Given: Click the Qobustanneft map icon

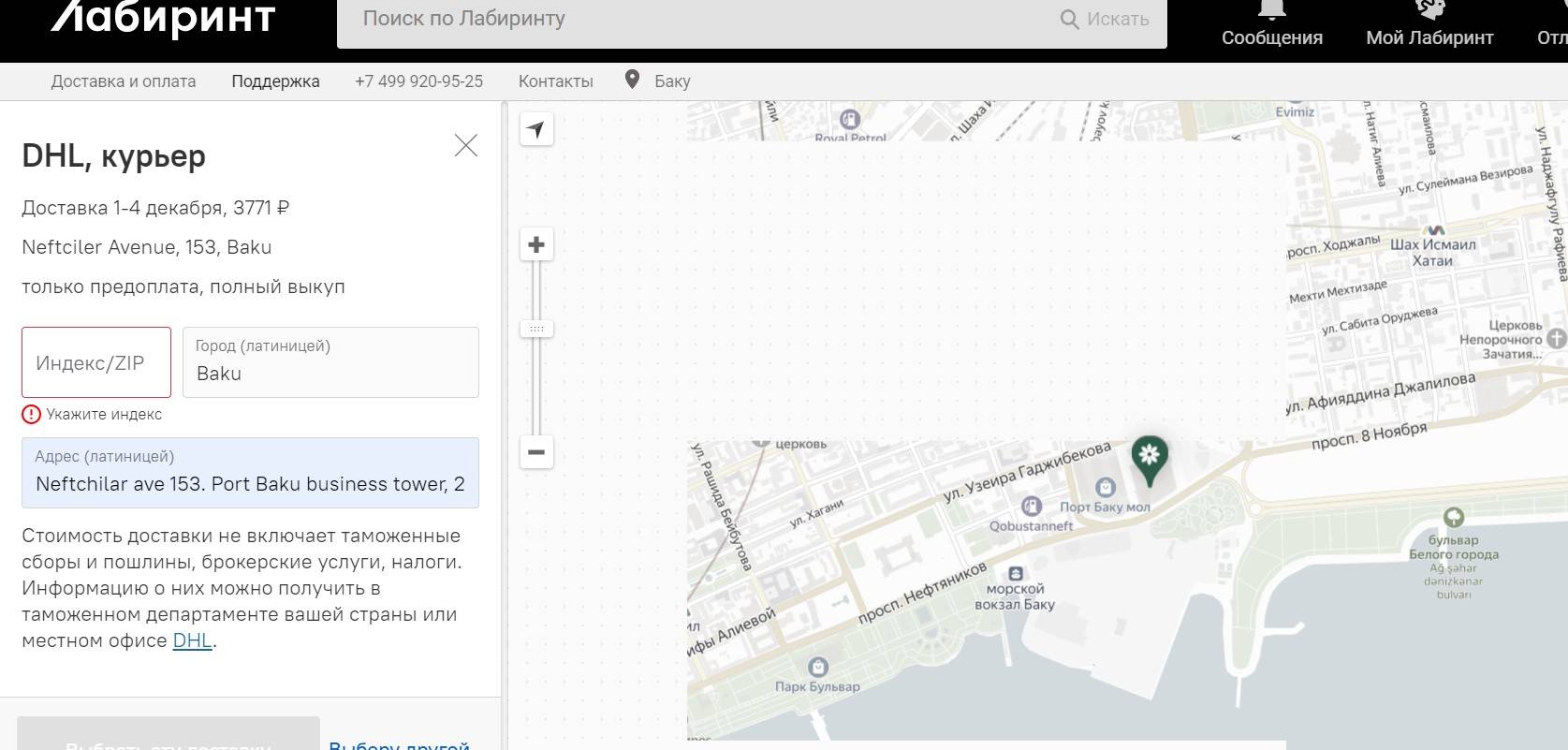Looking at the screenshot, I should (x=1032, y=507).
